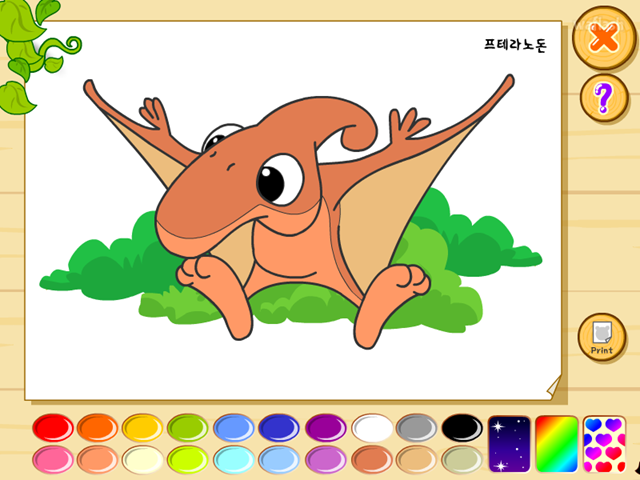The image size is (640, 480).
Task: Pick the gray paint swatch
Action: 416,428
